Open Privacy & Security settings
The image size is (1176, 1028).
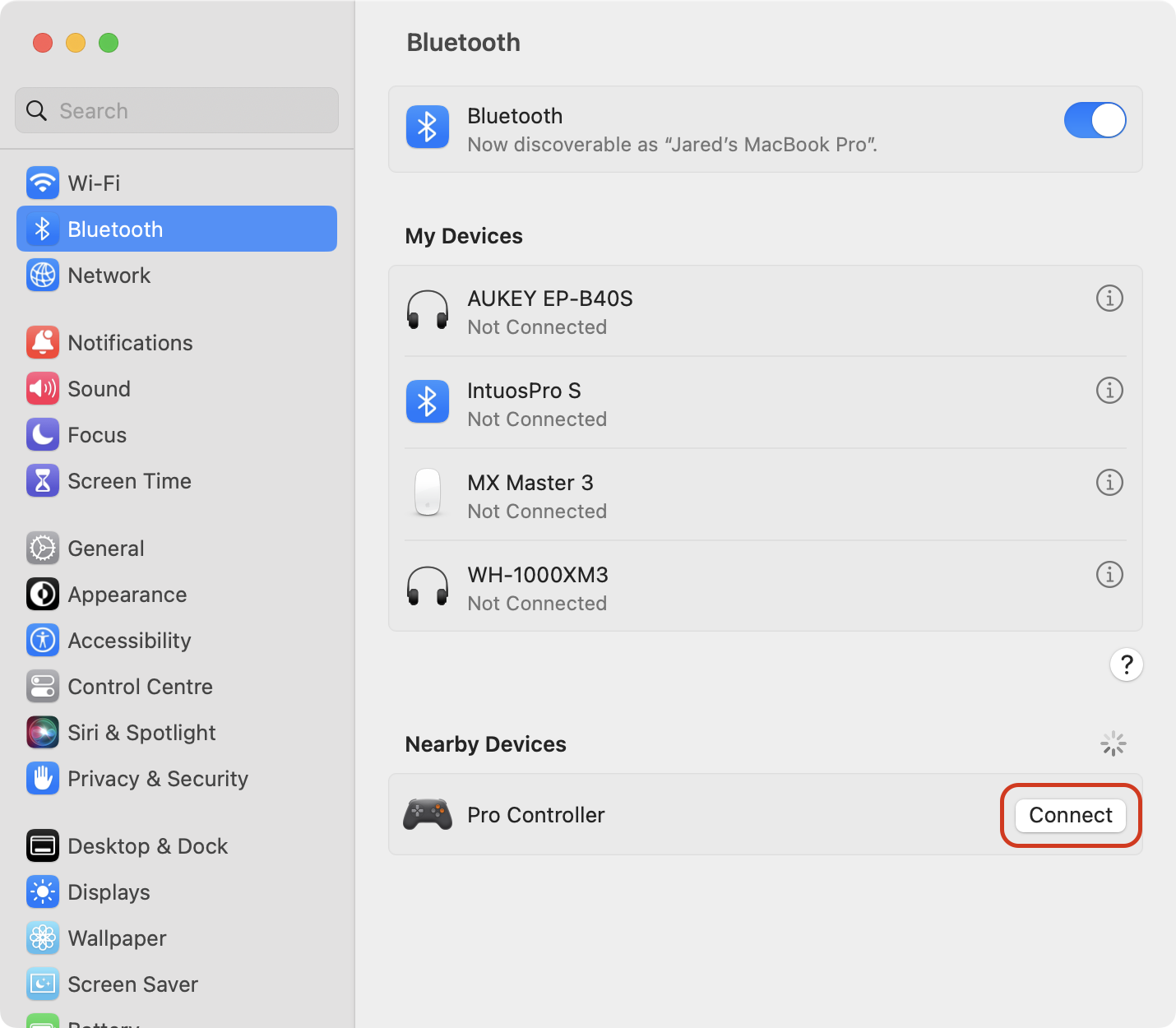click(x=157, y=778)
